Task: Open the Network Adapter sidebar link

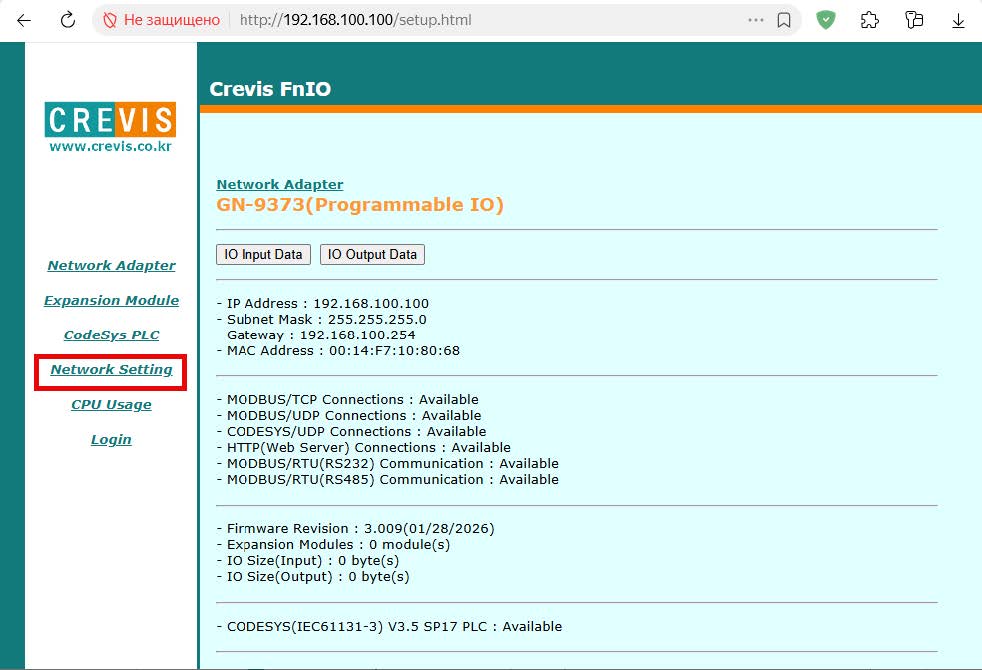Action: (x=111, y=265)
